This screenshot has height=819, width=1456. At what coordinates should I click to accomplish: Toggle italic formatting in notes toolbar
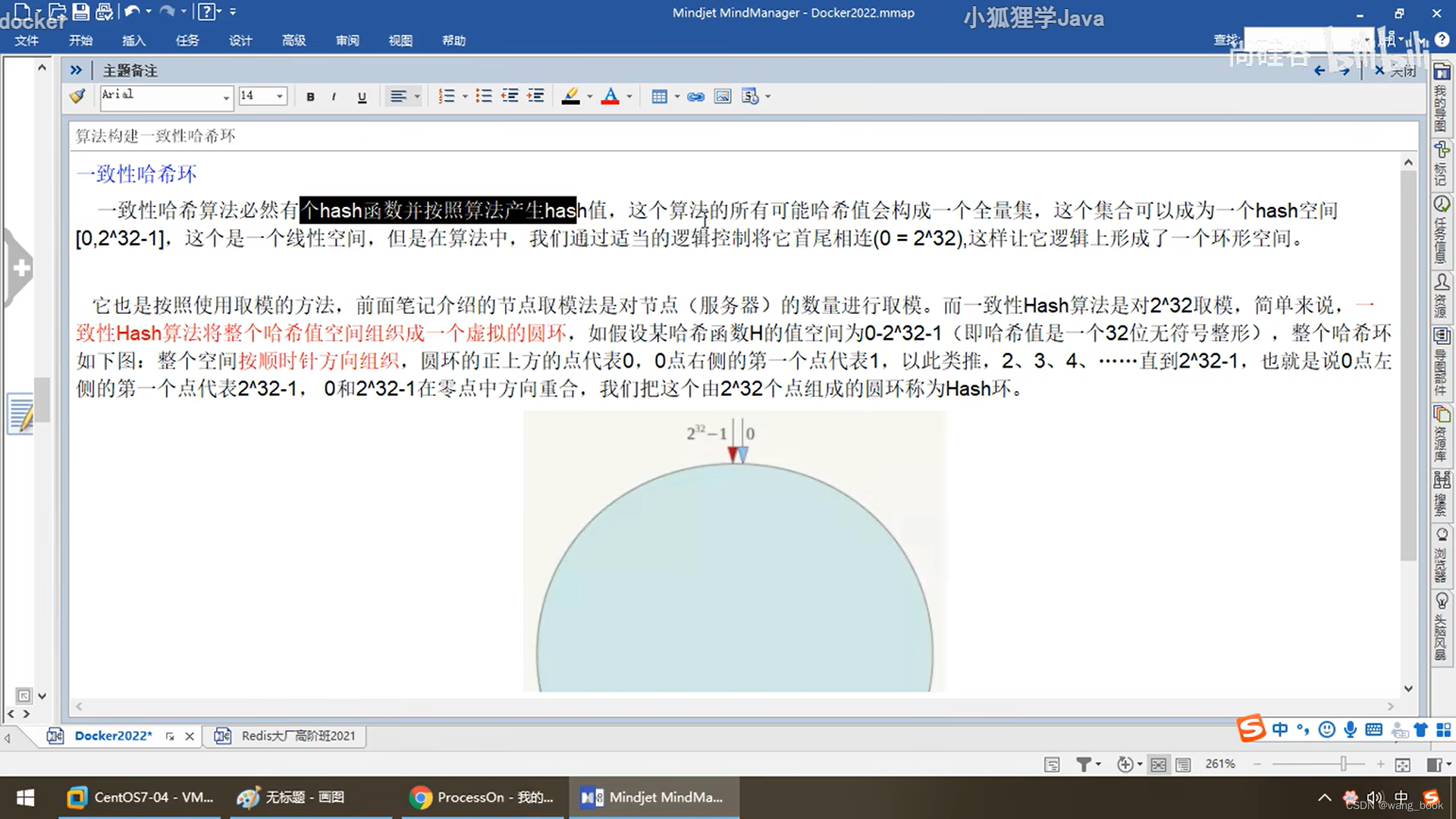pos(334,96)
